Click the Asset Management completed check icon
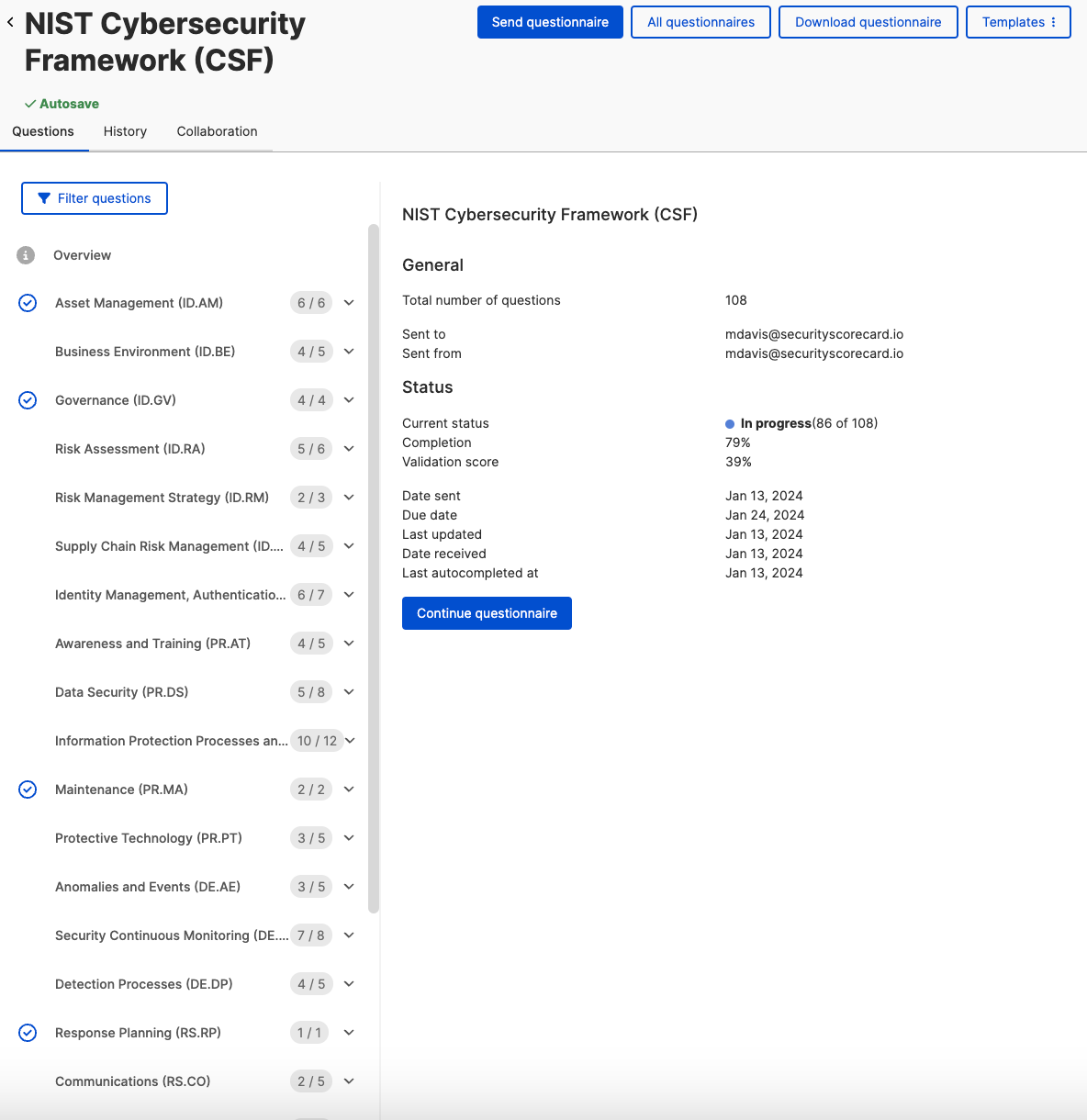 point(28,303)
